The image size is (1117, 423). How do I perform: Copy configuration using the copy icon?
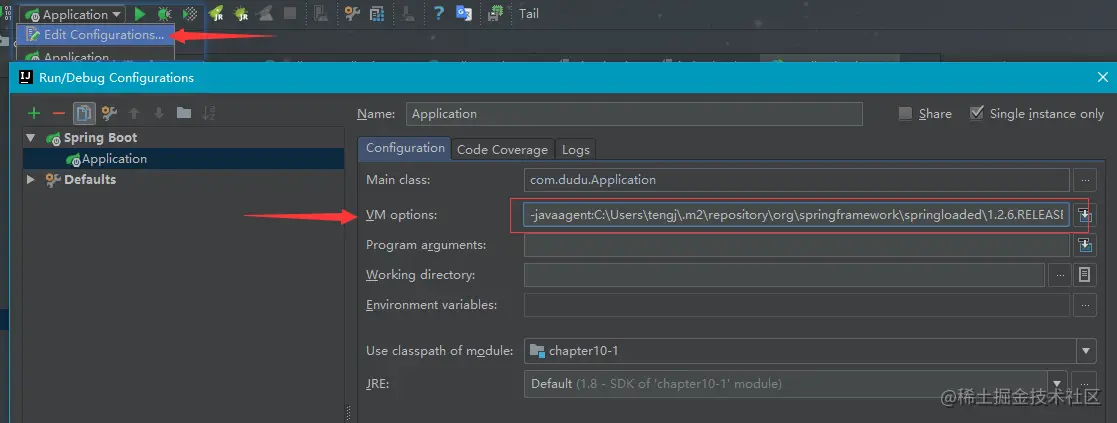(84, 113)
